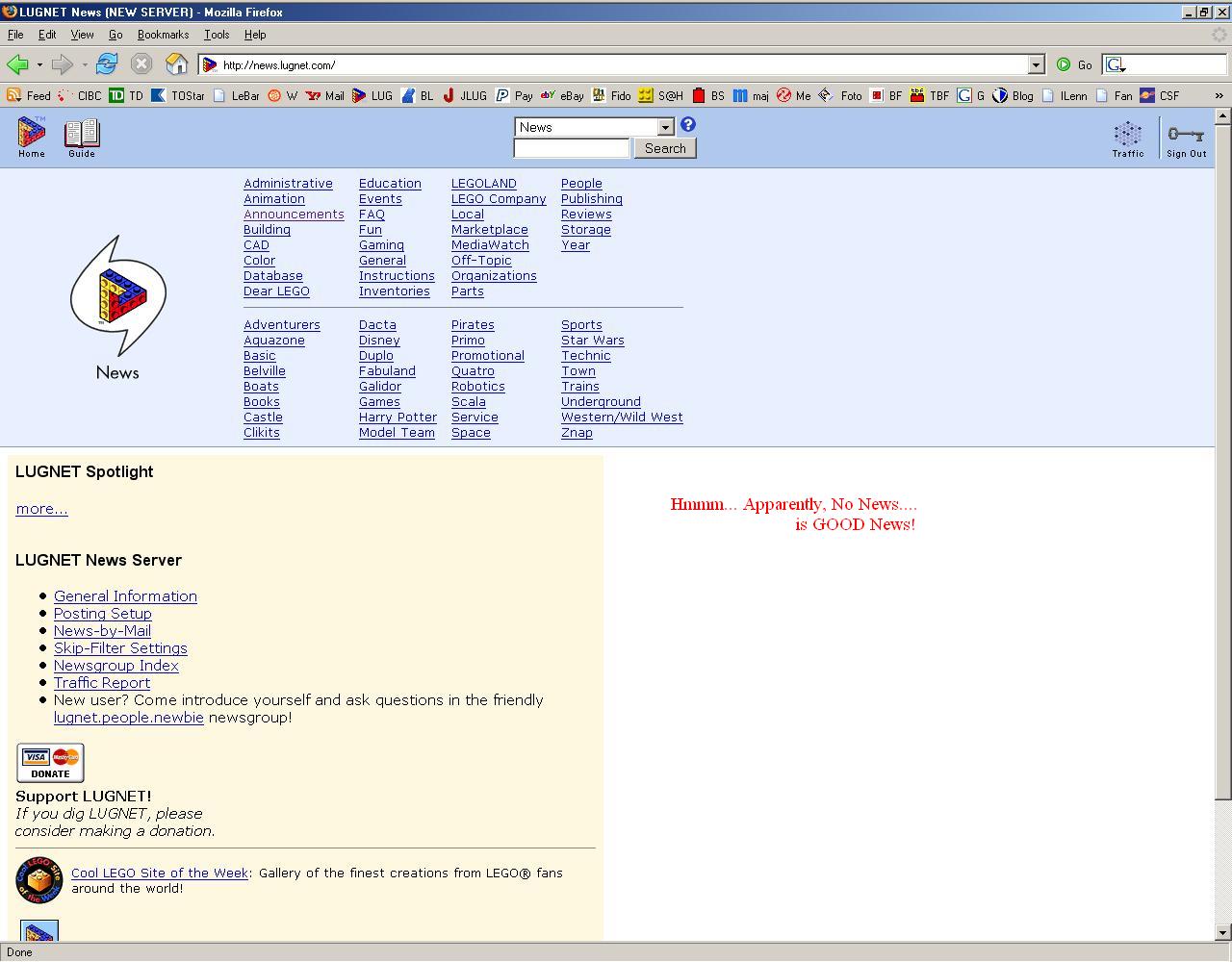The image size is (1232, 962).
Task: Open the Tools menu
Action: tap(217, 35)
